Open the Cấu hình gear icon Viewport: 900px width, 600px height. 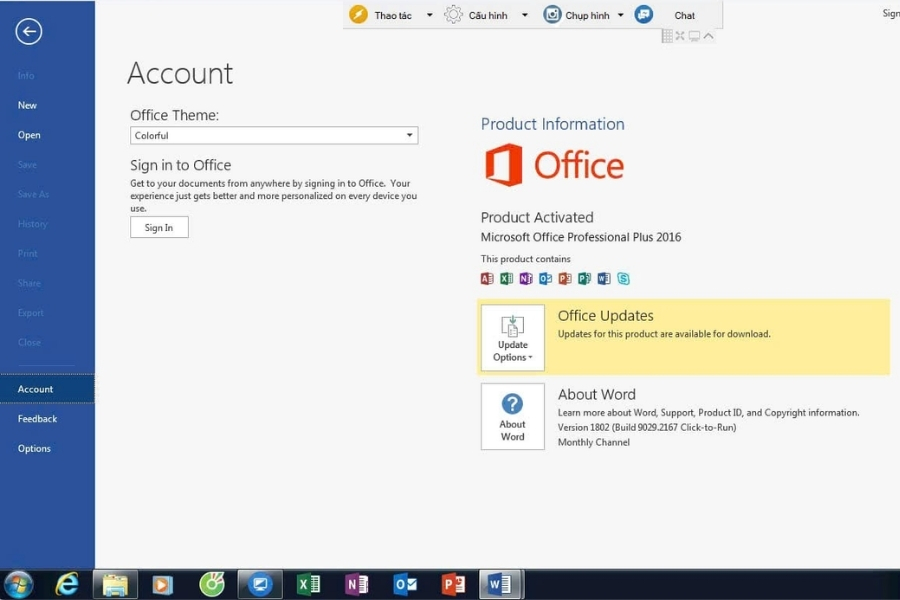455,14
